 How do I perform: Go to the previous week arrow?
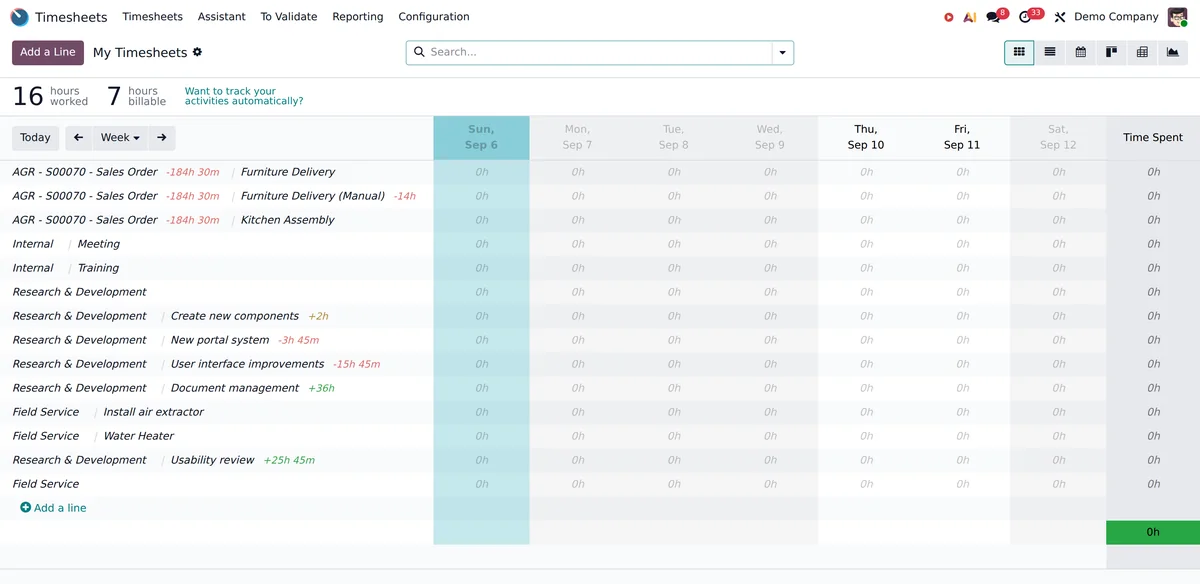78,138
